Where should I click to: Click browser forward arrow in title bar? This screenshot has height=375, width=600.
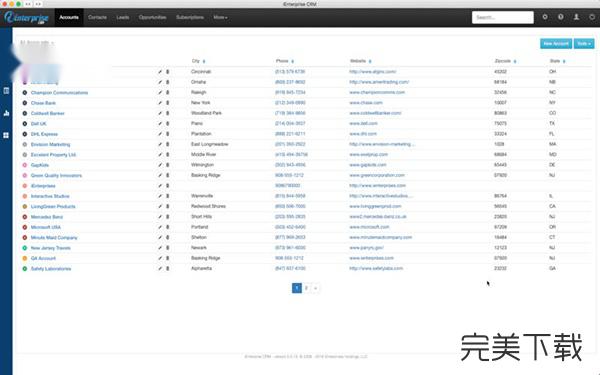pyautogui.click(x=38, y=4)
